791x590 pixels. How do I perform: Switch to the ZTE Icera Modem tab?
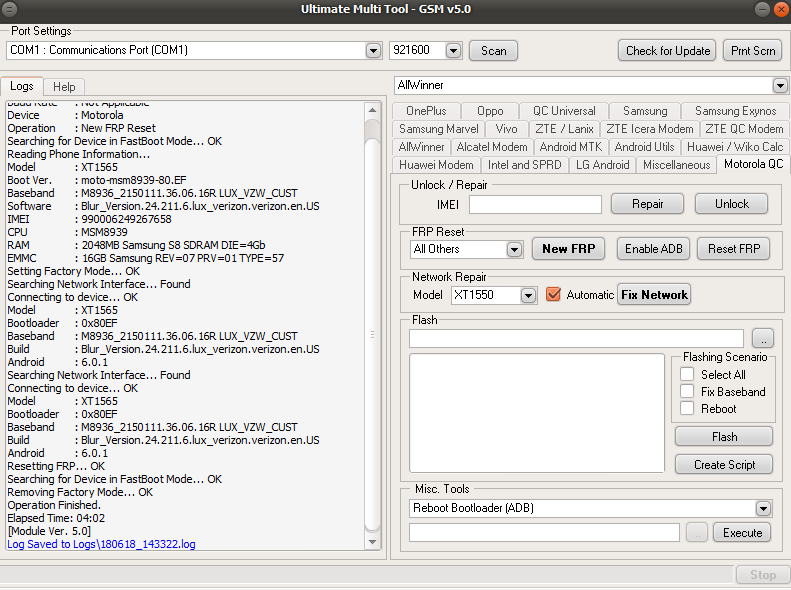click(x=650, y=129)
